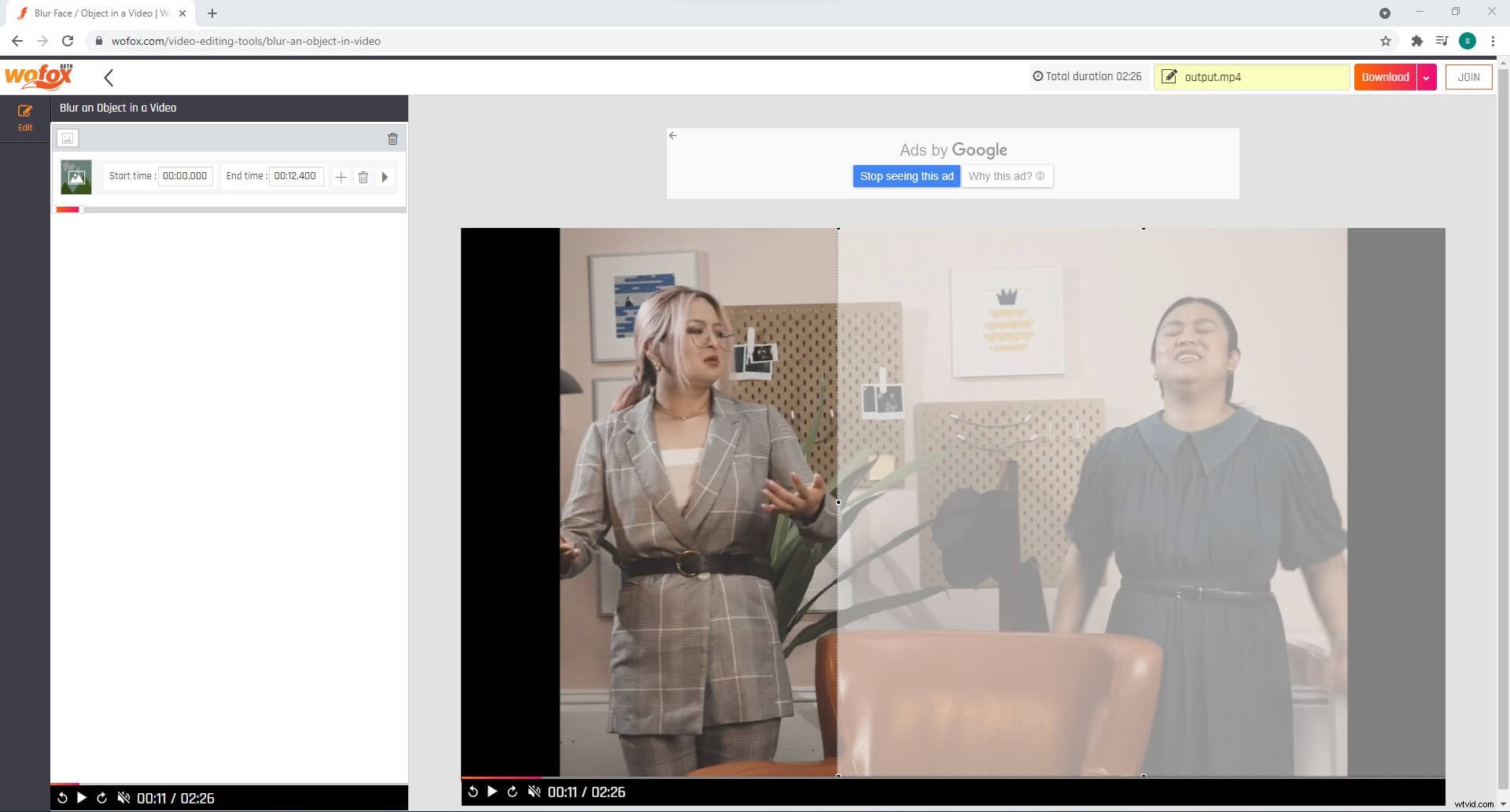Edit the End time field value

(296, 176)
